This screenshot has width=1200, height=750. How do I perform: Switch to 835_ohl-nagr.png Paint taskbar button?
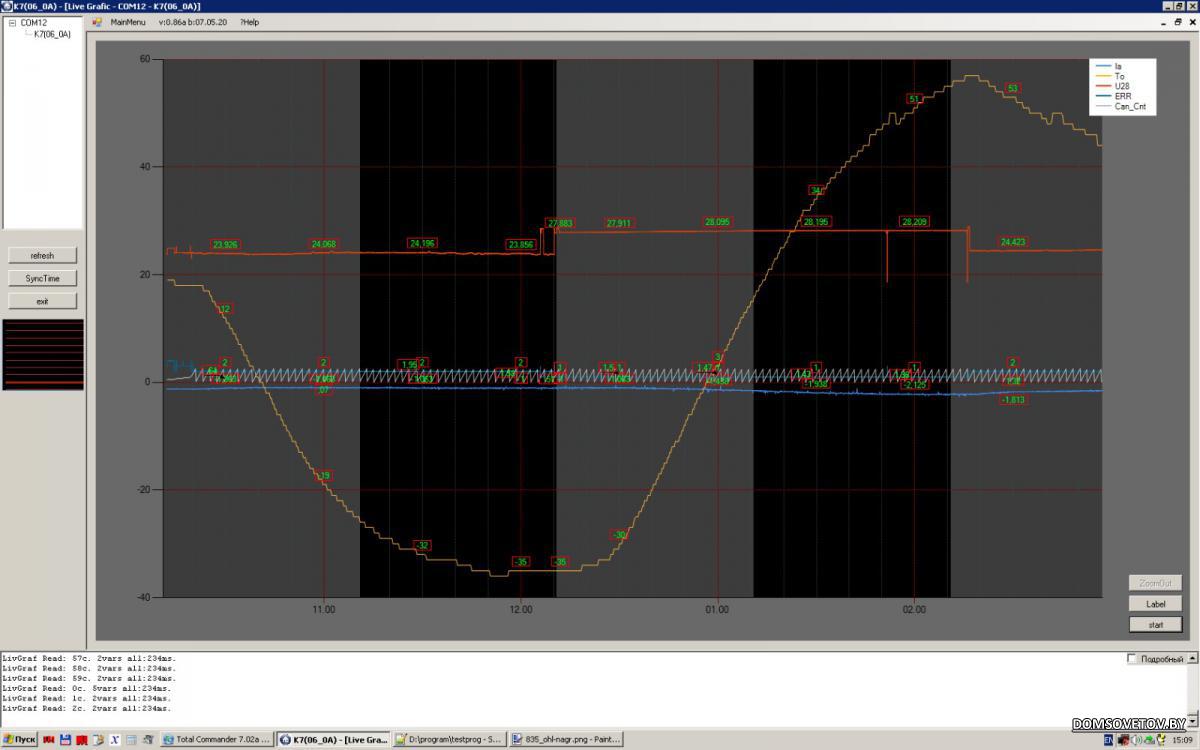(x=566, y=740)
